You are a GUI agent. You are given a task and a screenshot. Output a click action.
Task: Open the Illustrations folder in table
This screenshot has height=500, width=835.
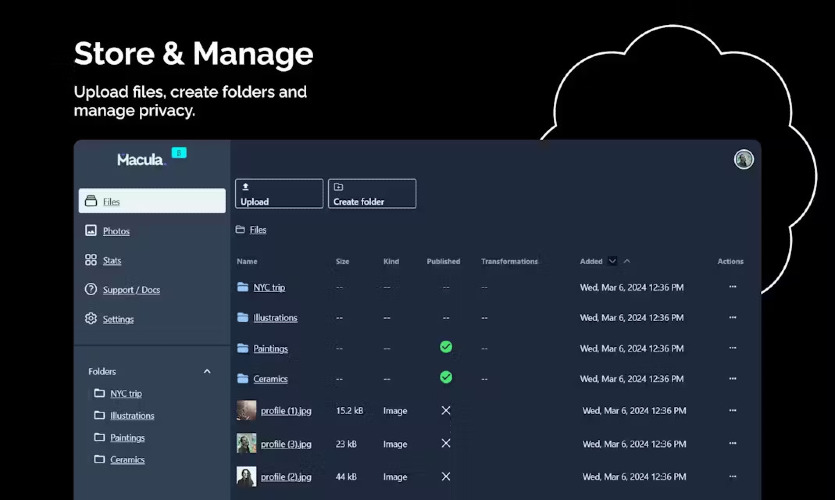click(x=275, y=318)
